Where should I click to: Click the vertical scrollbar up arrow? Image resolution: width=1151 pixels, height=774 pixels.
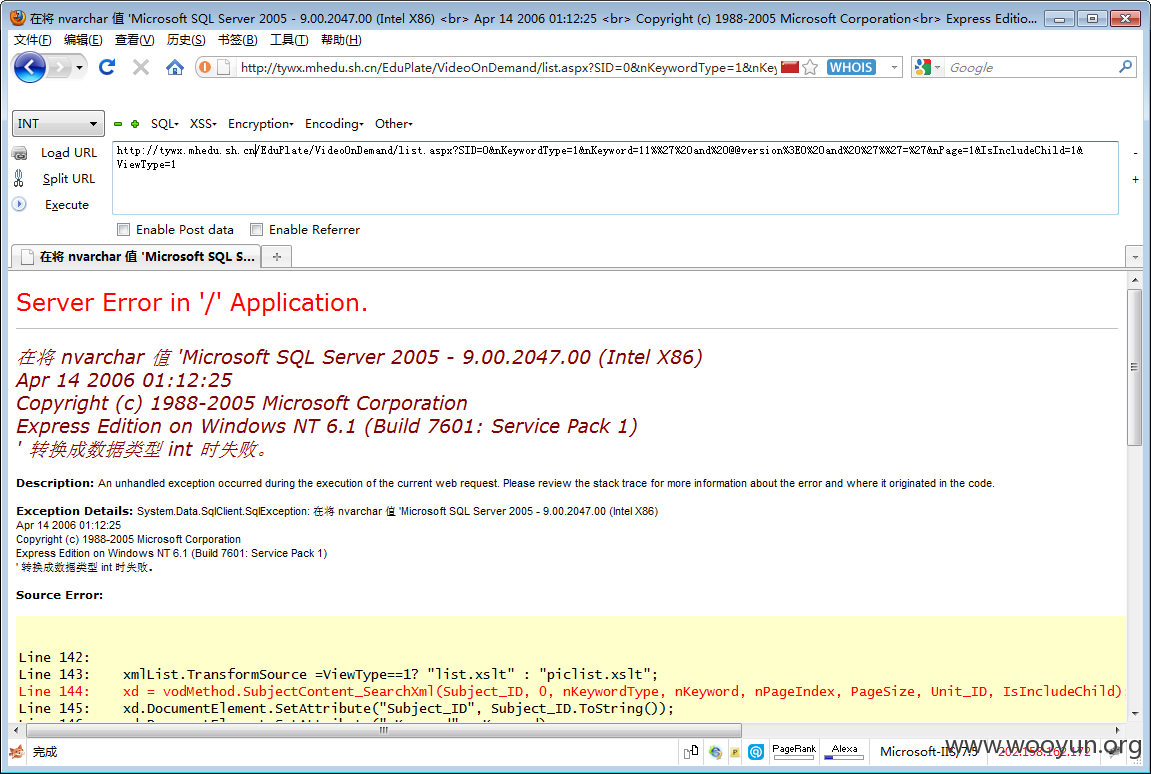click(x=1135, y=280)
